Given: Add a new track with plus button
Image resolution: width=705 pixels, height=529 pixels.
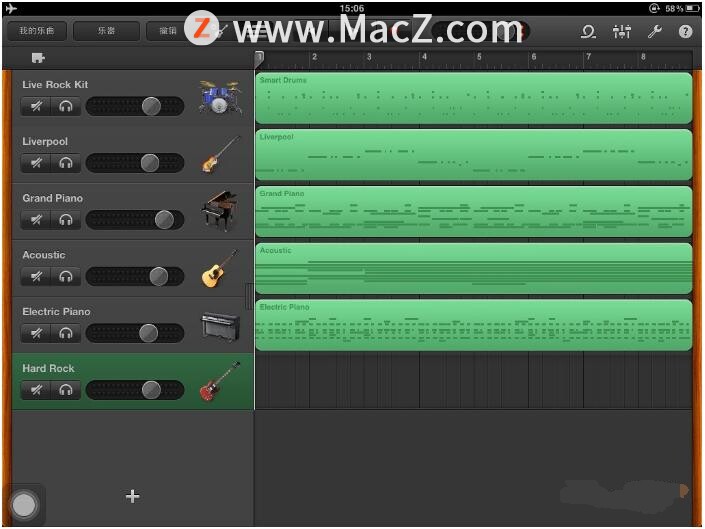Looking at the screenshot, I should pyautogui.click(x=132, y=496).
